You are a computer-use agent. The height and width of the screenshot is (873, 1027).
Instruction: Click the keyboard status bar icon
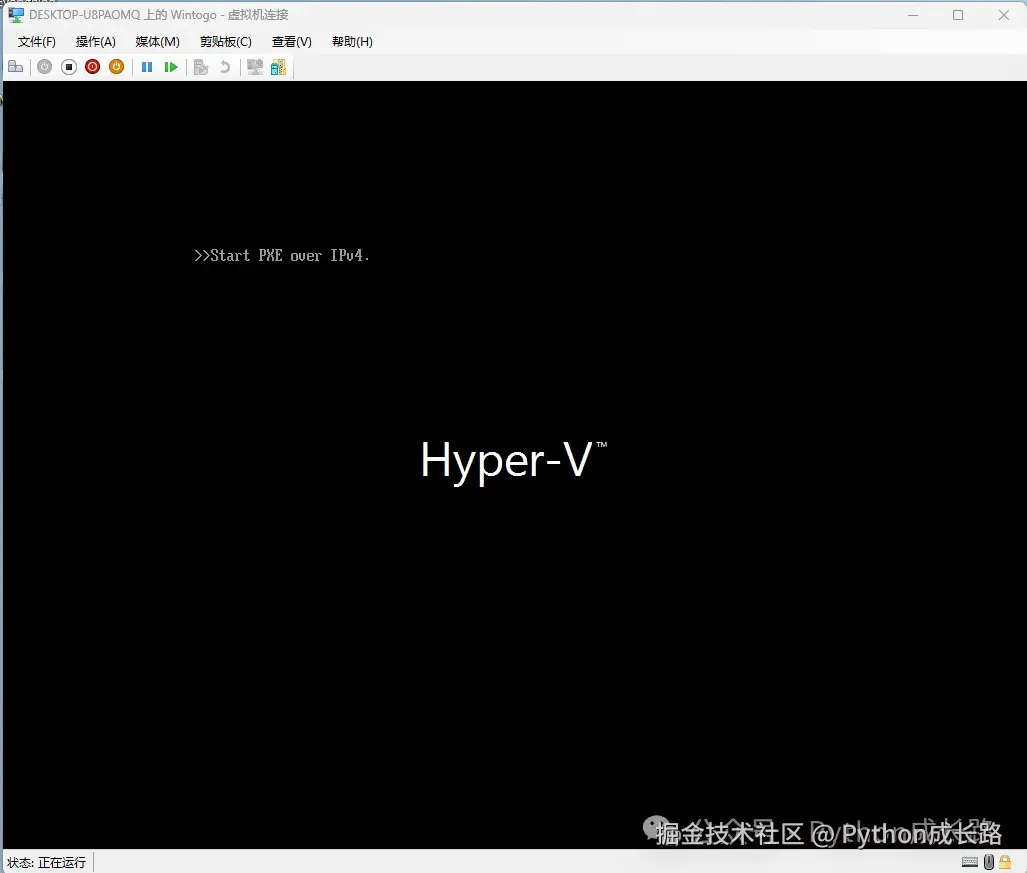pos(970,862)
